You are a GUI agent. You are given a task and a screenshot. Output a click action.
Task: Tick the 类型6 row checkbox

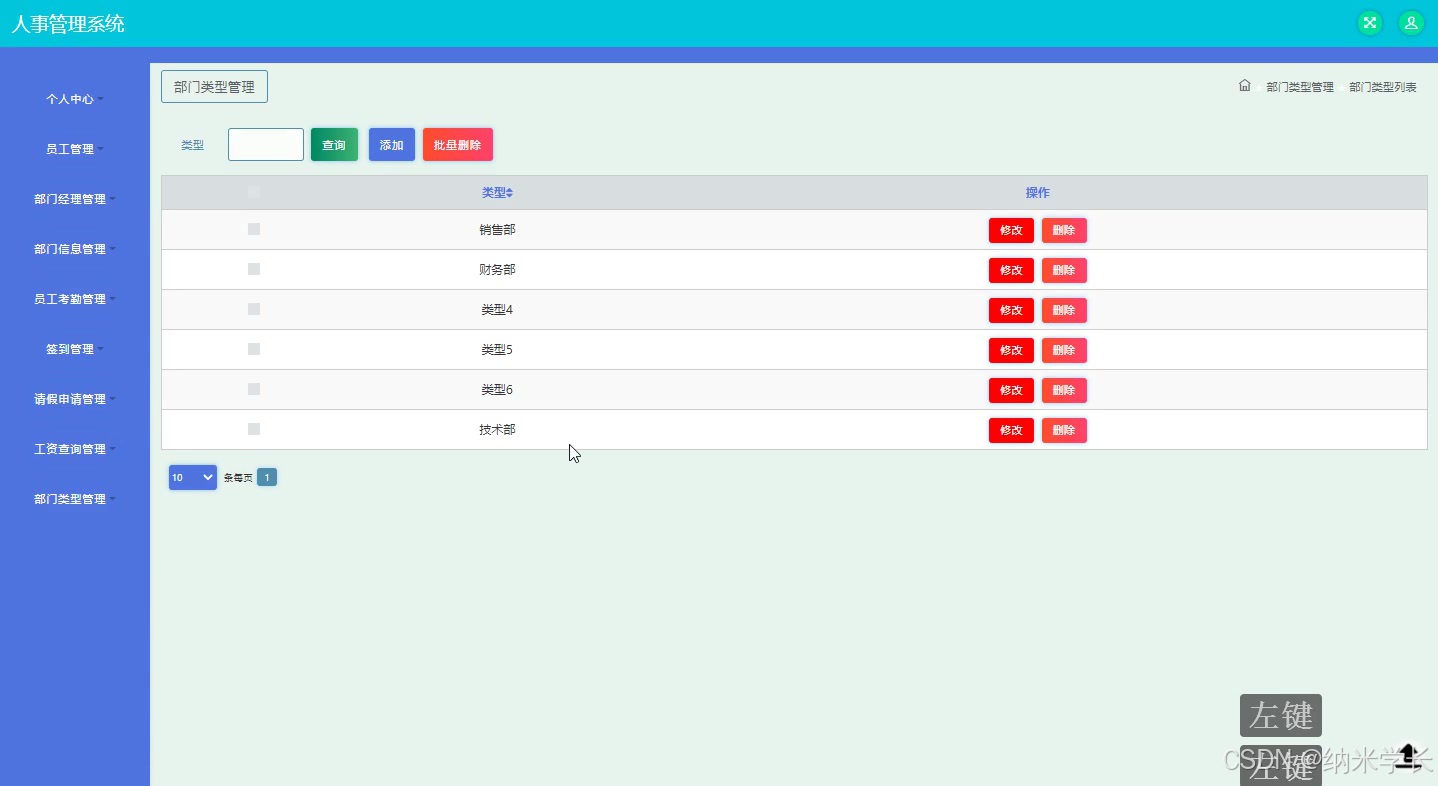pos(254,389)
